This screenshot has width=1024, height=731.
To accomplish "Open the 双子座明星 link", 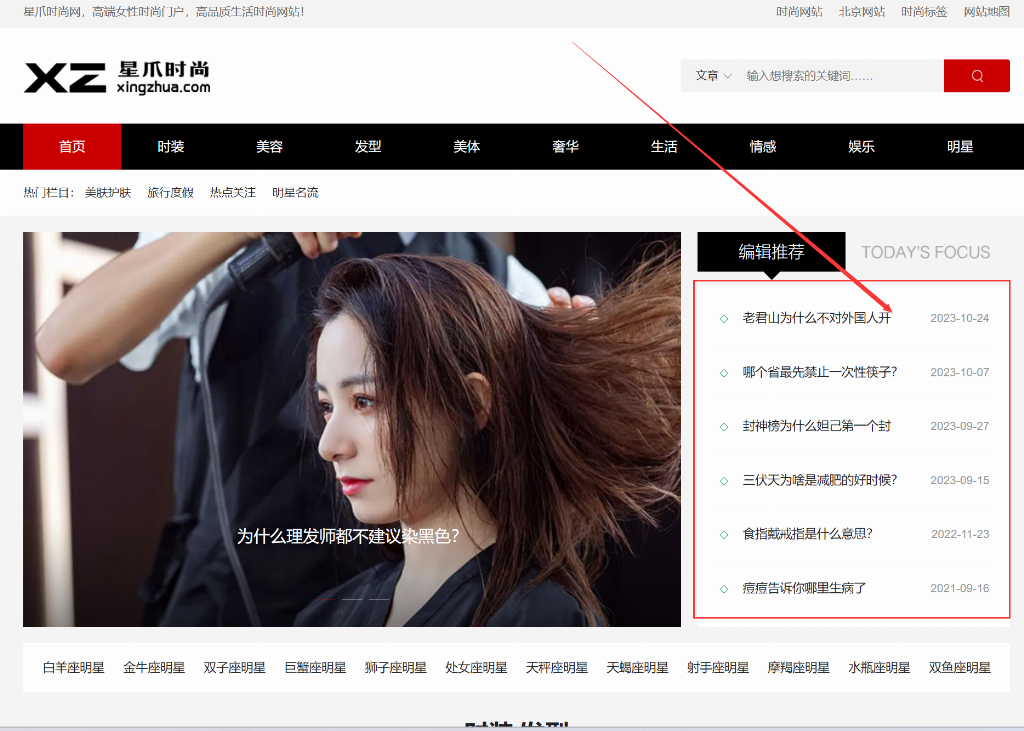I will tap(234, 668).
